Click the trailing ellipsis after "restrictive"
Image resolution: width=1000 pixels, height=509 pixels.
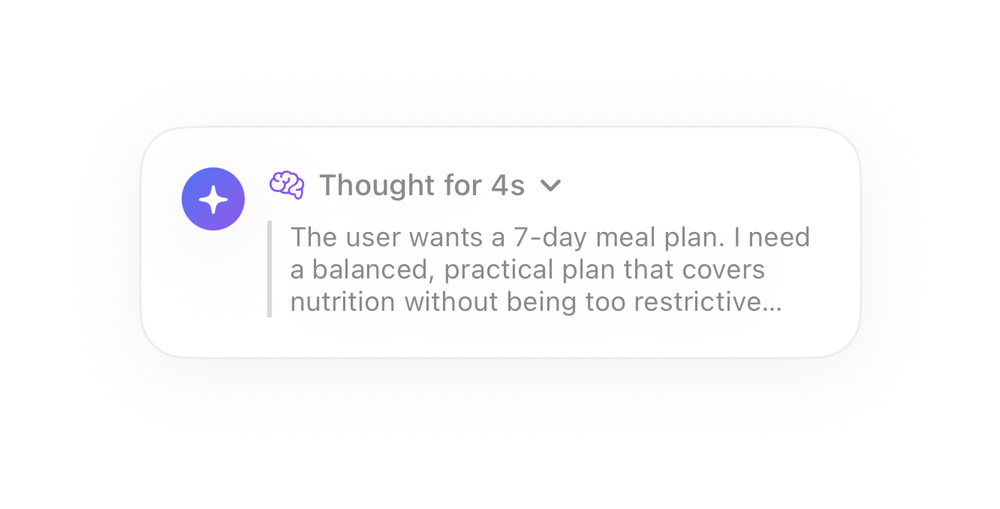coord(772,302)
